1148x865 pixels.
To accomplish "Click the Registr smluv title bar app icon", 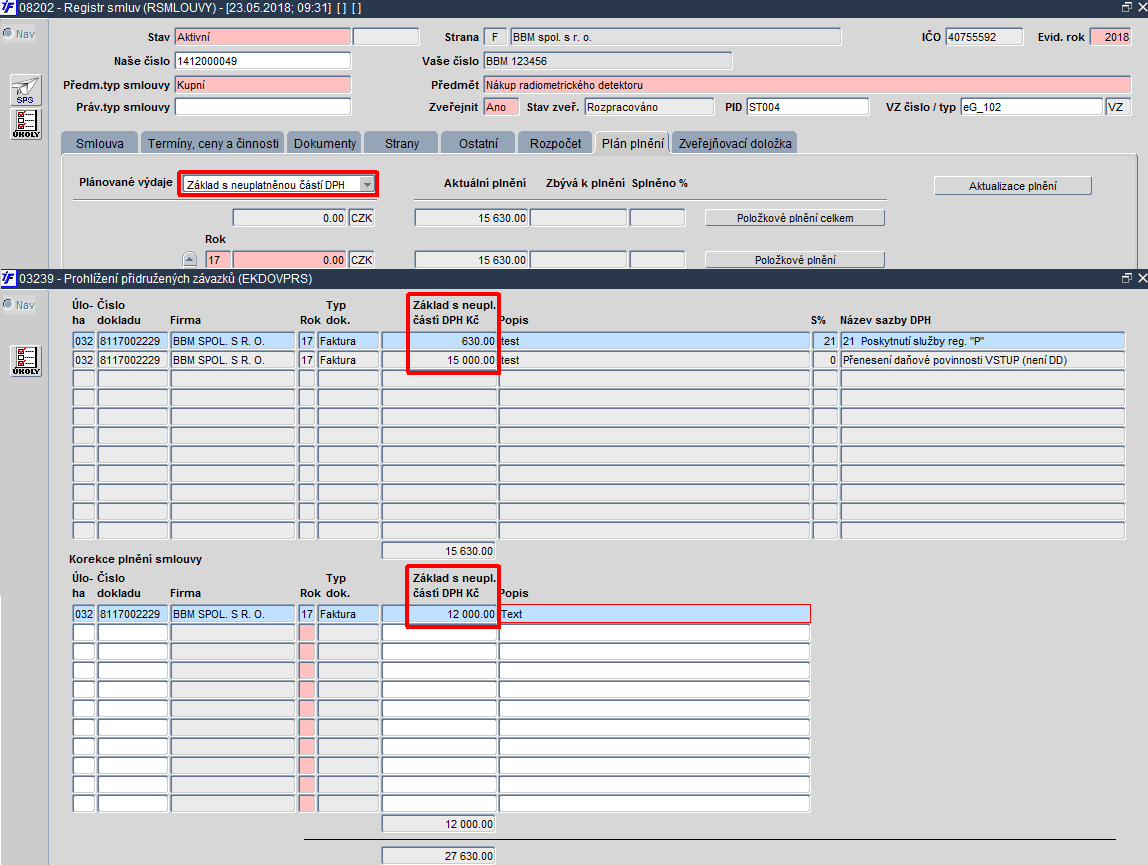I will click(x=8, y=7).
